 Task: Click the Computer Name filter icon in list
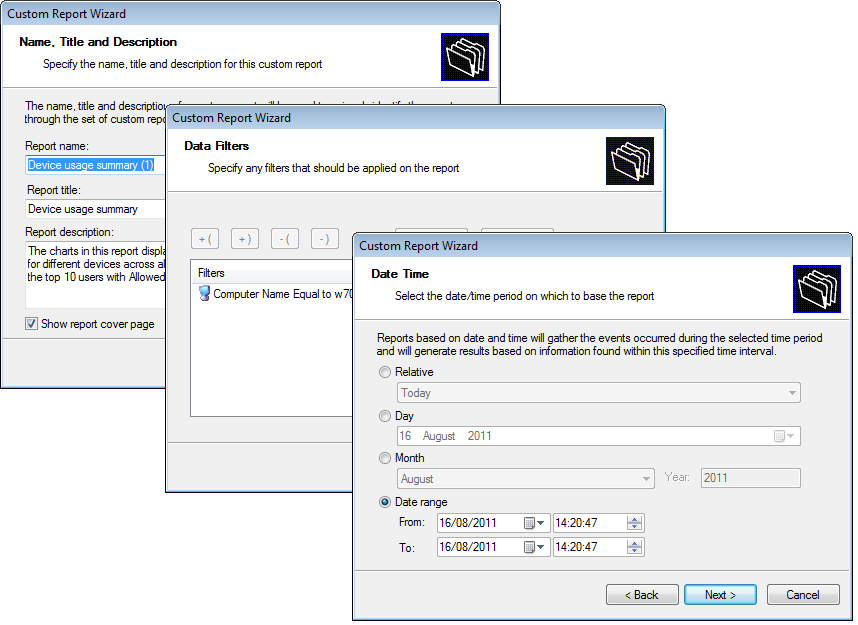[x=204, y=294]
